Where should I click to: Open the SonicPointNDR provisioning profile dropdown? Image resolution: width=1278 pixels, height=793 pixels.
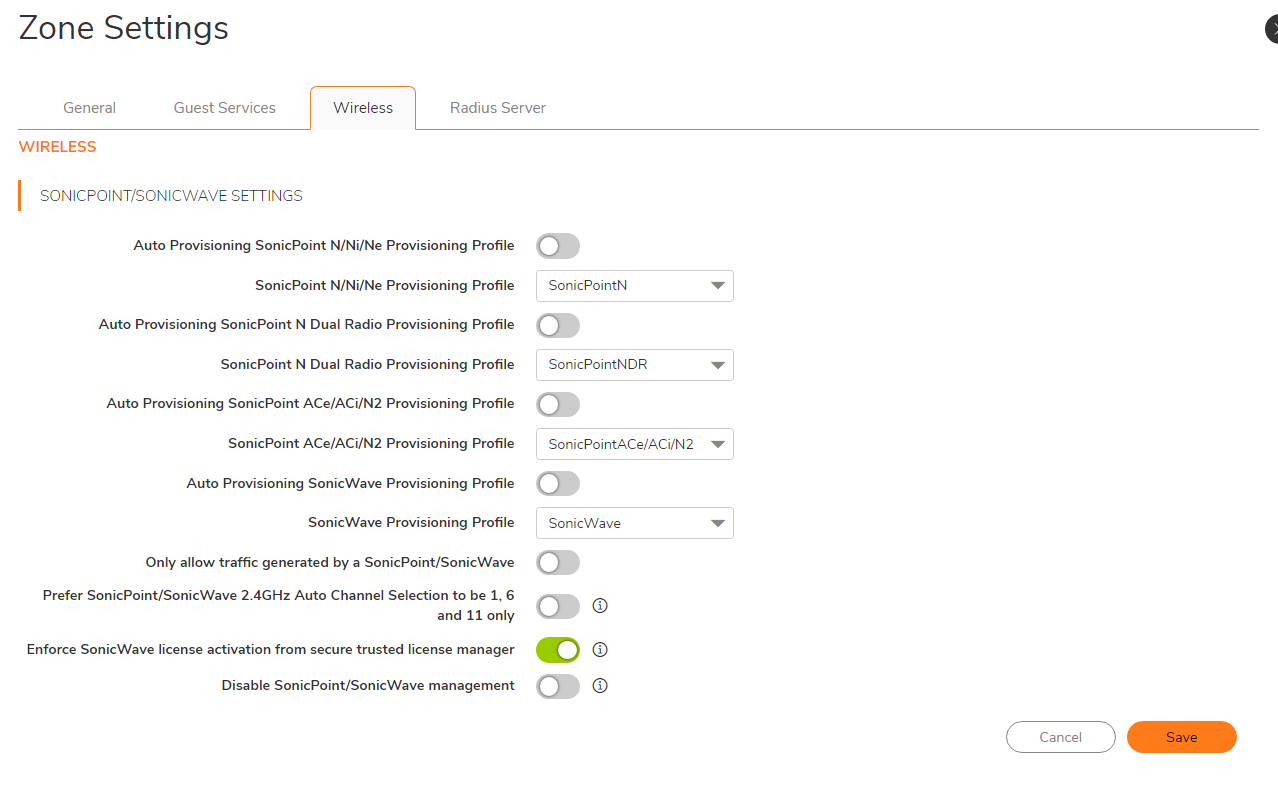click(x=635, y=365)
